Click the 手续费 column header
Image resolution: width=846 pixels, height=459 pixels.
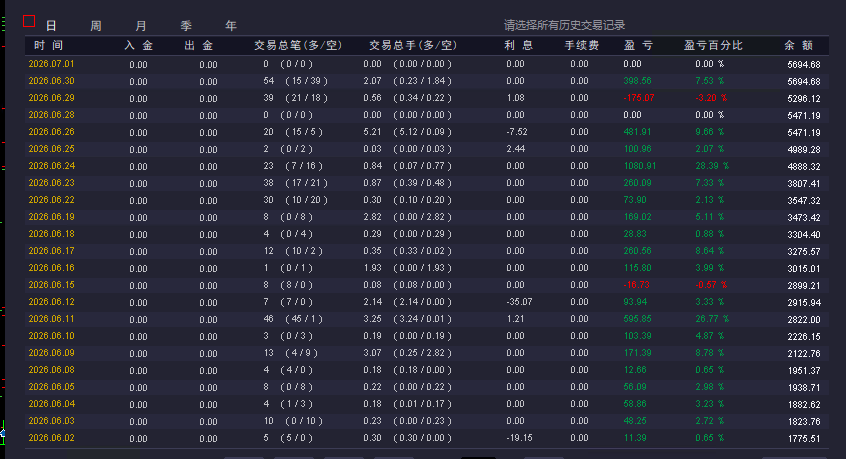[582, 45]
